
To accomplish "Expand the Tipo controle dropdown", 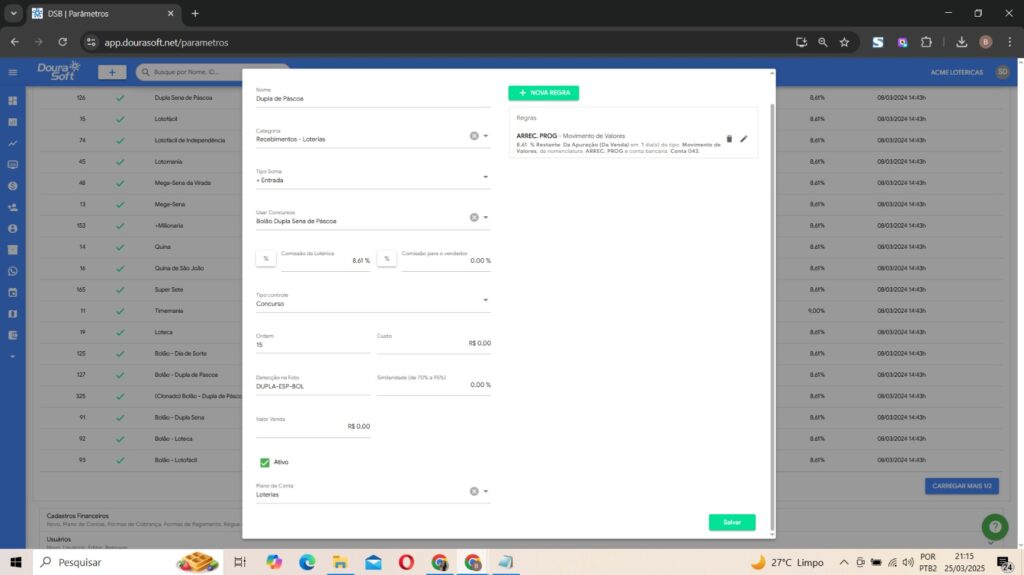I will pyautogui.click(x=486, y=300).
